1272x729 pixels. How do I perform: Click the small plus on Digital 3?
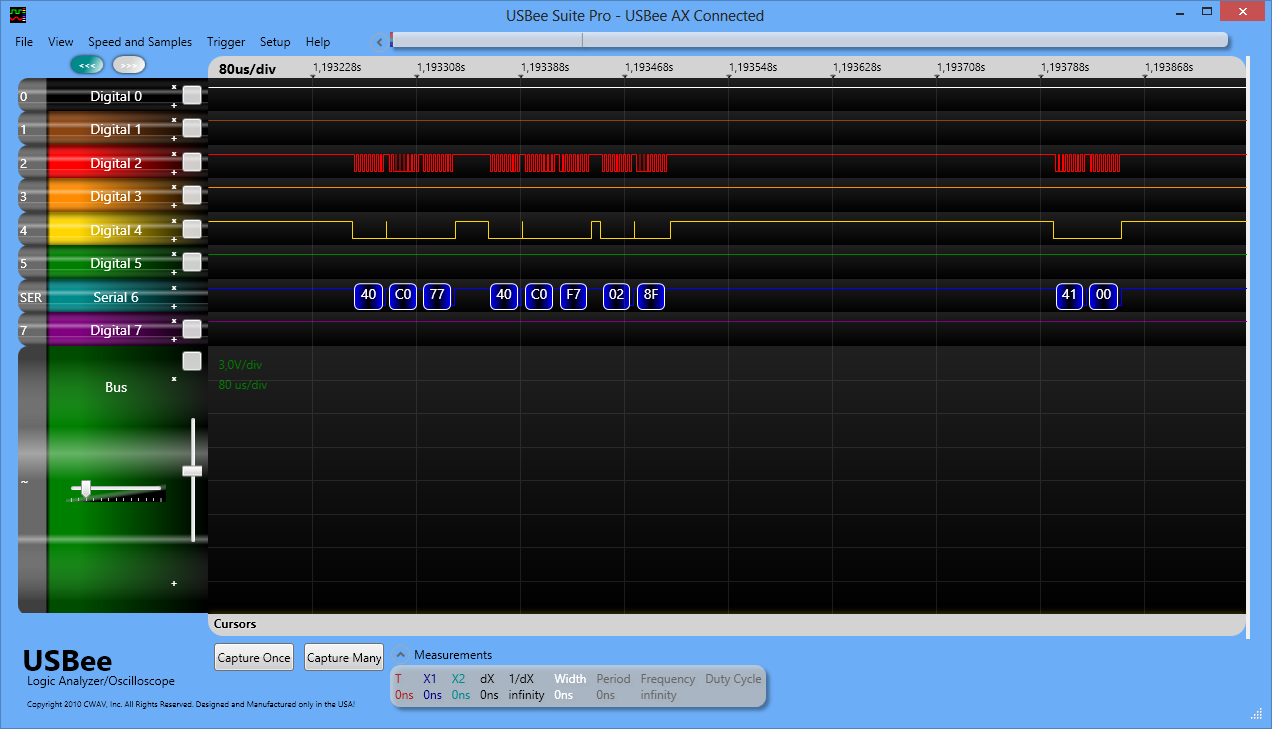coord(174,205)
